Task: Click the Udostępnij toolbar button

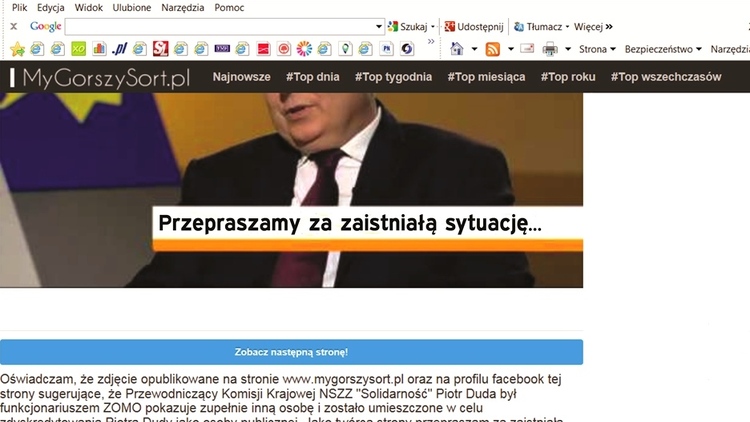Action: (474, 27)
